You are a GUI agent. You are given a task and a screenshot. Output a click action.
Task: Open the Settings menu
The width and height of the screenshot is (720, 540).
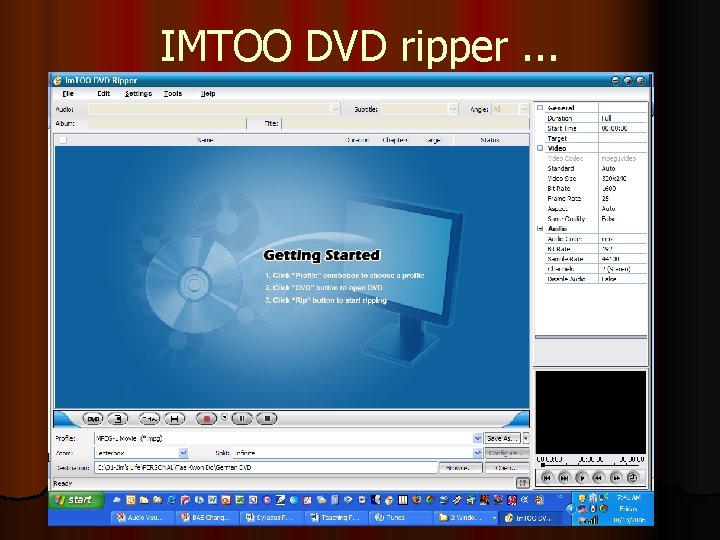pyautogui.click(x=138, y=94)
